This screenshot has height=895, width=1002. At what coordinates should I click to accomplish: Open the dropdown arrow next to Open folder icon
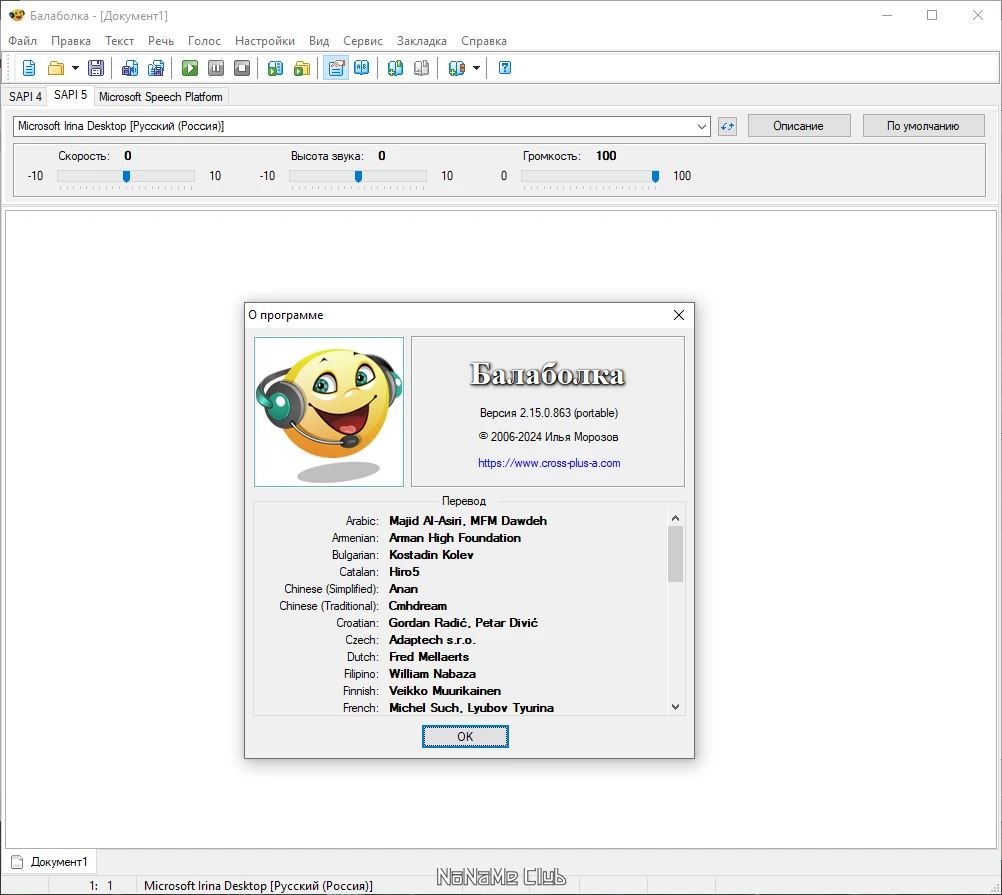point(75,68)
